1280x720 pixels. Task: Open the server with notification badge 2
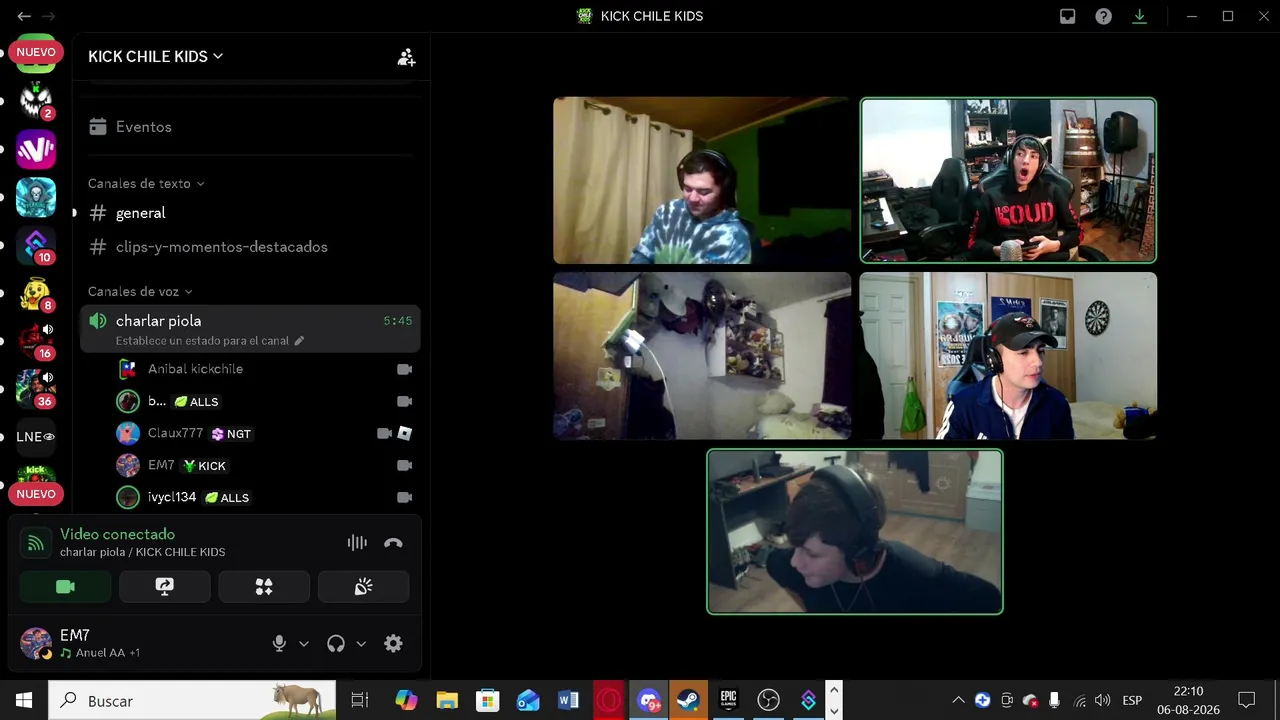pos(36,101)
